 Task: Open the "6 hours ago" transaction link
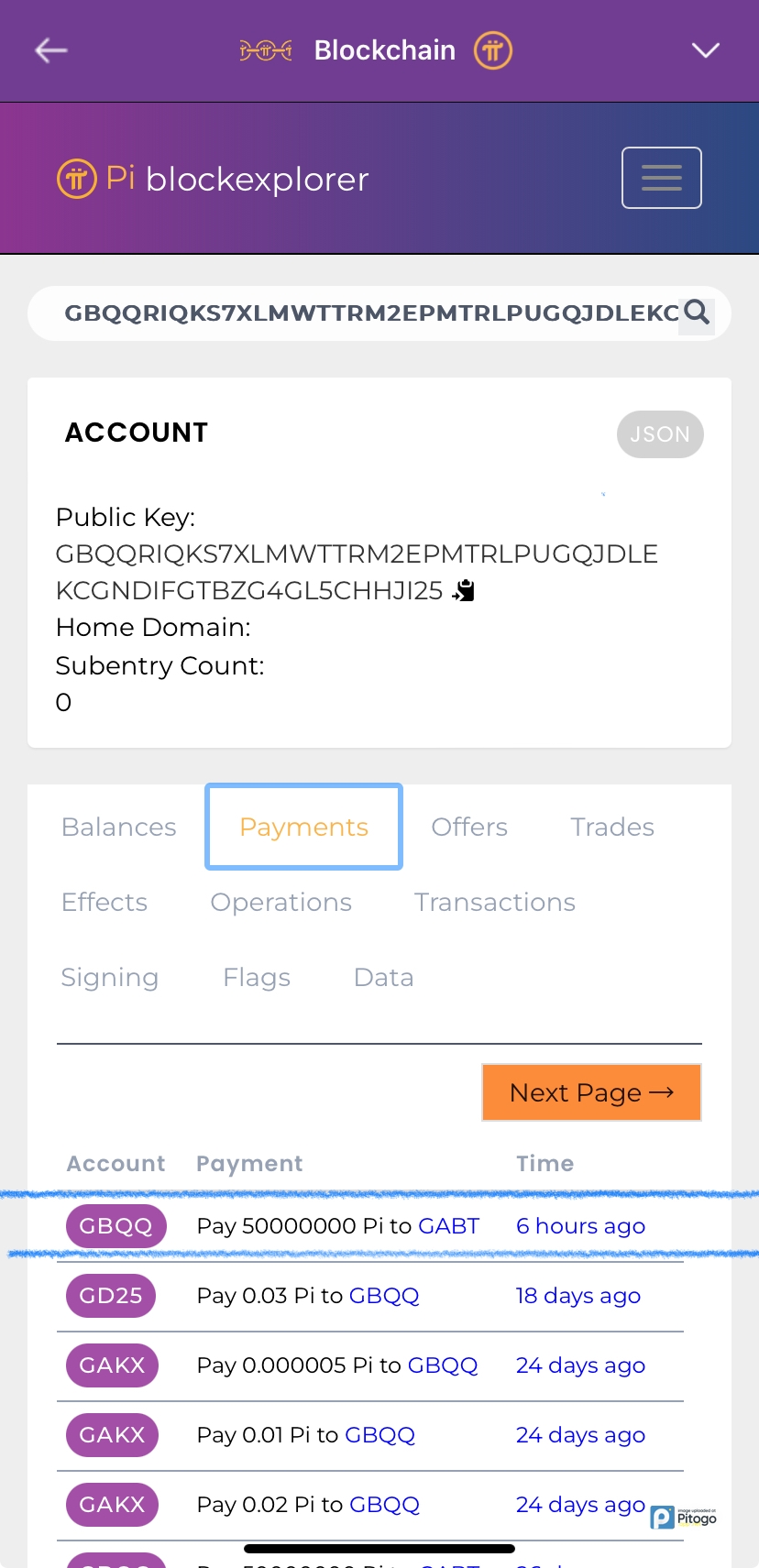click(580, 1226)
